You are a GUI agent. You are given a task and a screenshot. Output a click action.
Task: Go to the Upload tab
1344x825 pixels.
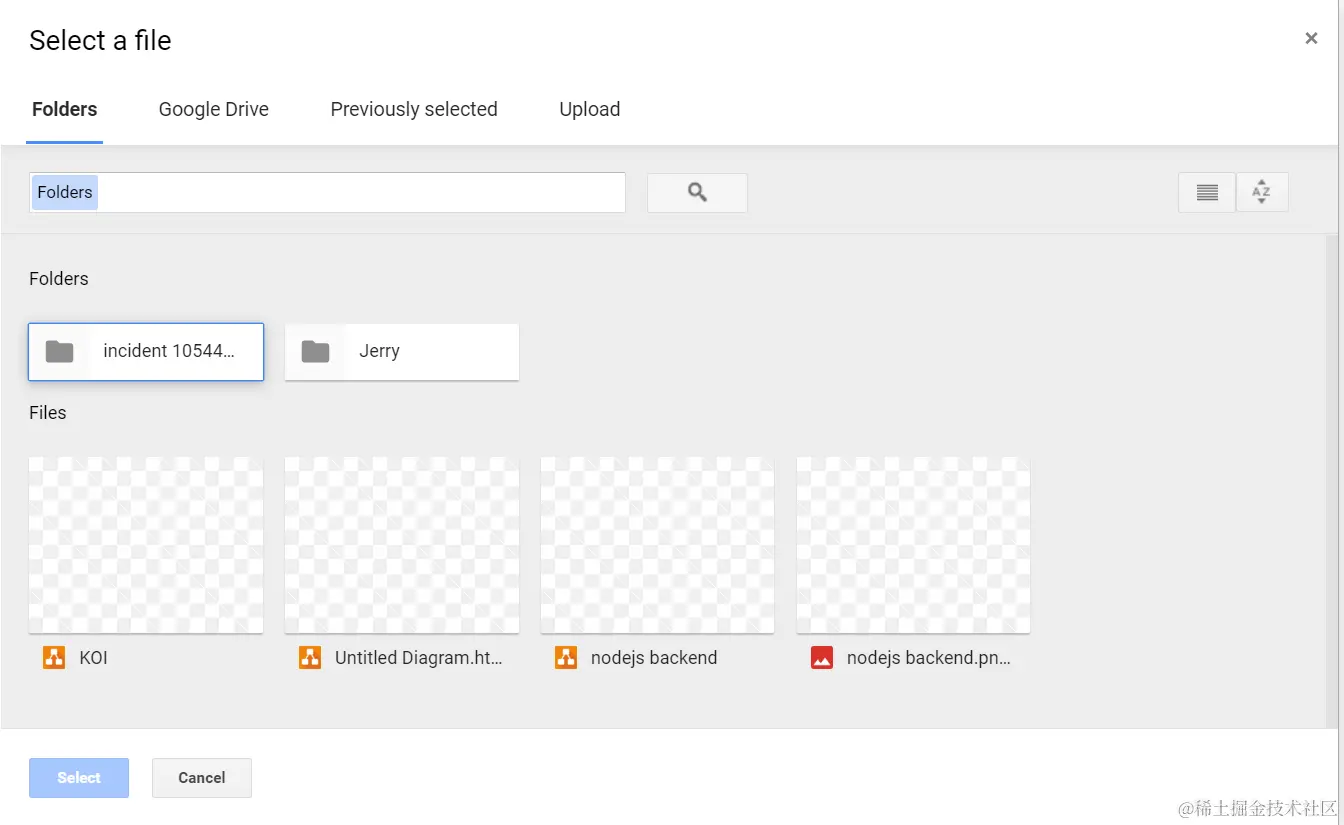point(590,110)
